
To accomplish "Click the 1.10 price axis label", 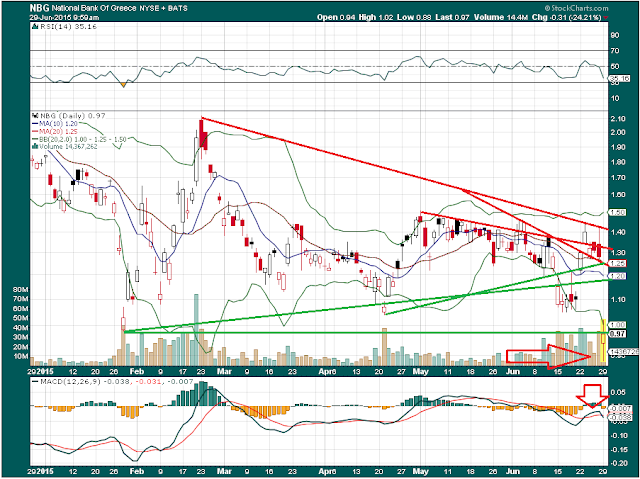I will 617,299.
